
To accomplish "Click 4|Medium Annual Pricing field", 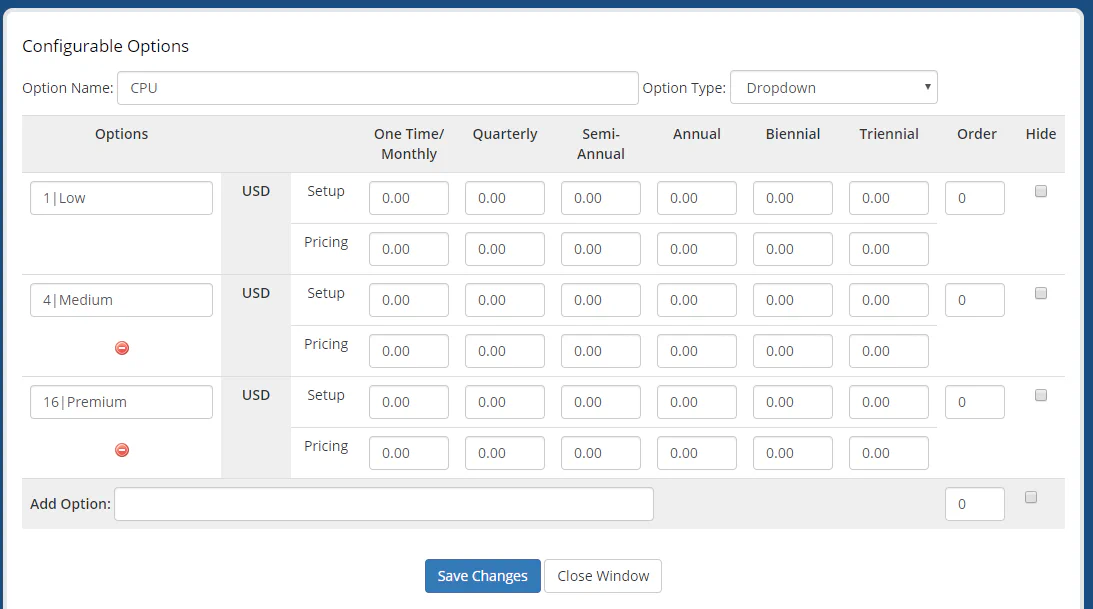I will tap(696, 351).
